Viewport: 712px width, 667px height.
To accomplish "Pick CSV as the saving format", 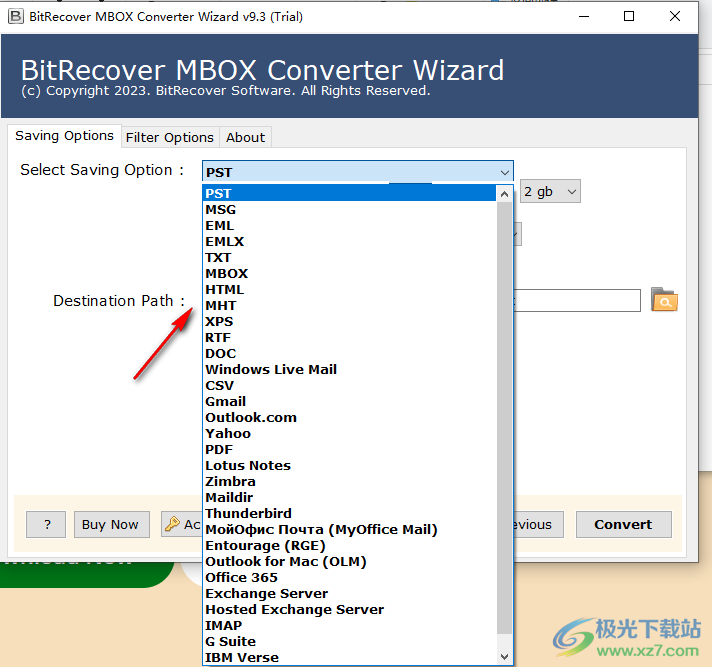I will (349, 385).
